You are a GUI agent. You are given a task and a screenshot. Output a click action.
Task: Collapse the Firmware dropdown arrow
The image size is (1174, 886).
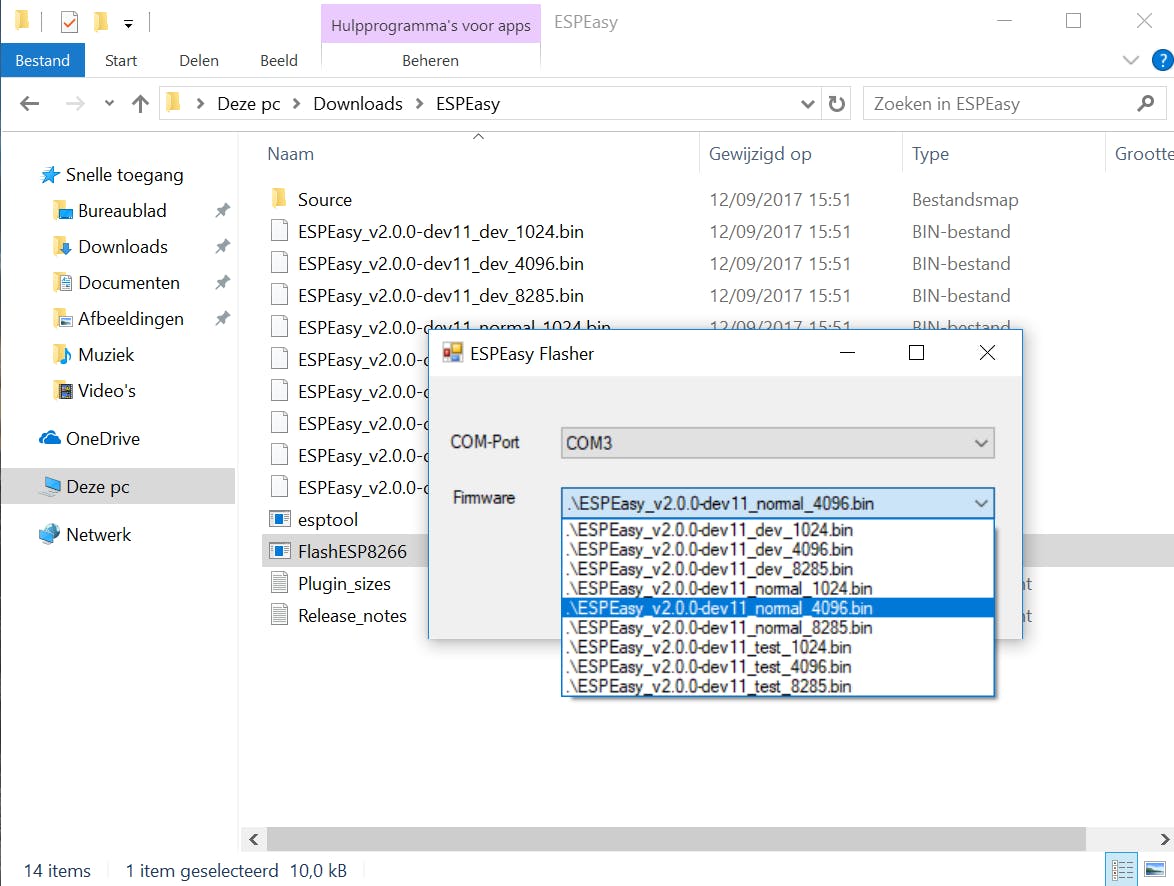click(x=980, y=504)
